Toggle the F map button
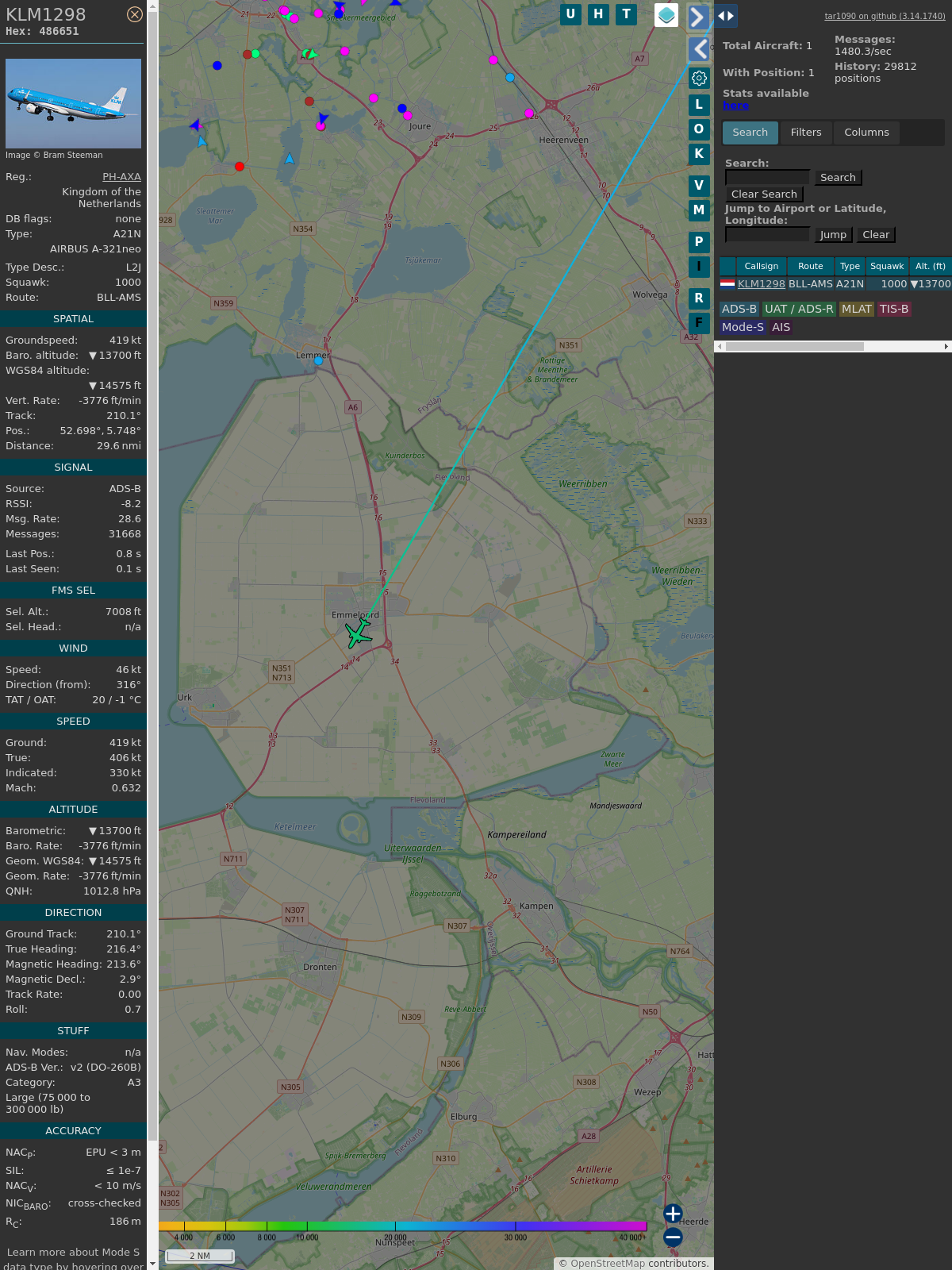Screen dimensions: 952x1270 tap(699, 323)
